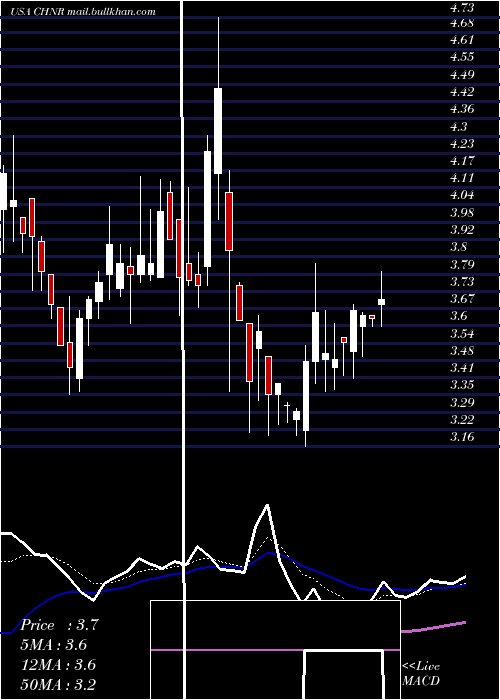Select the 3.22 price axis label
Image resolution: width=500 pixels, height=700 pixels.
click(x=461, y=420)
